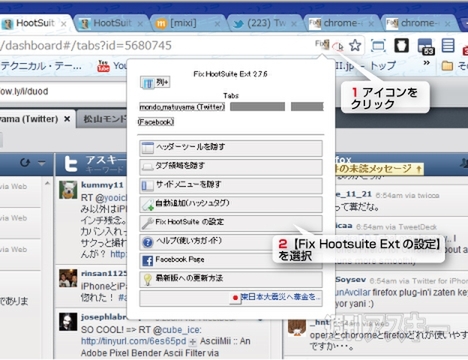Click the side menu icon in popup
Image resolution: width=468 pixels, height=360 pixels.
147,186
